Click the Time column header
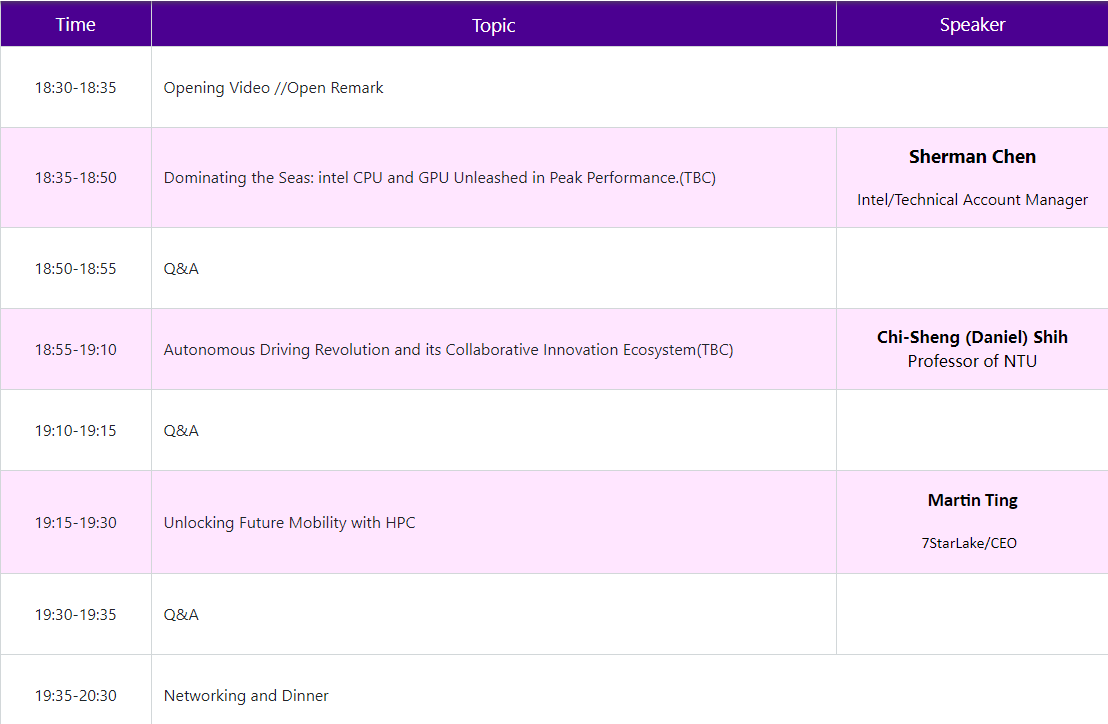The image size is (1108, 724). click(76, 25)
